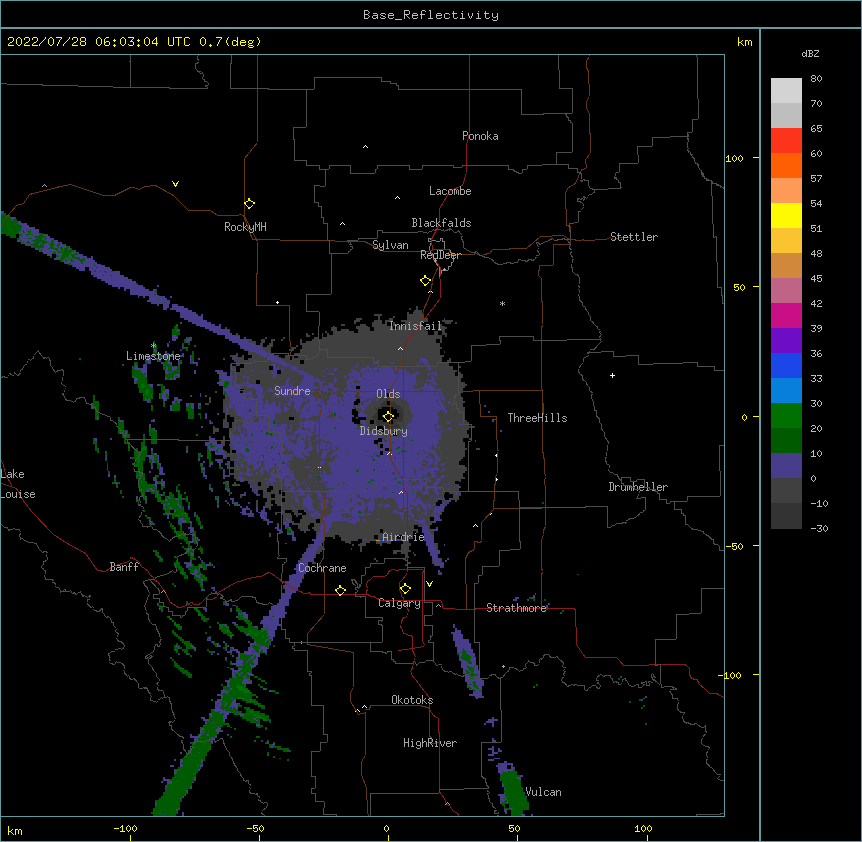Click the Blackfalds city label

point(441,223)
